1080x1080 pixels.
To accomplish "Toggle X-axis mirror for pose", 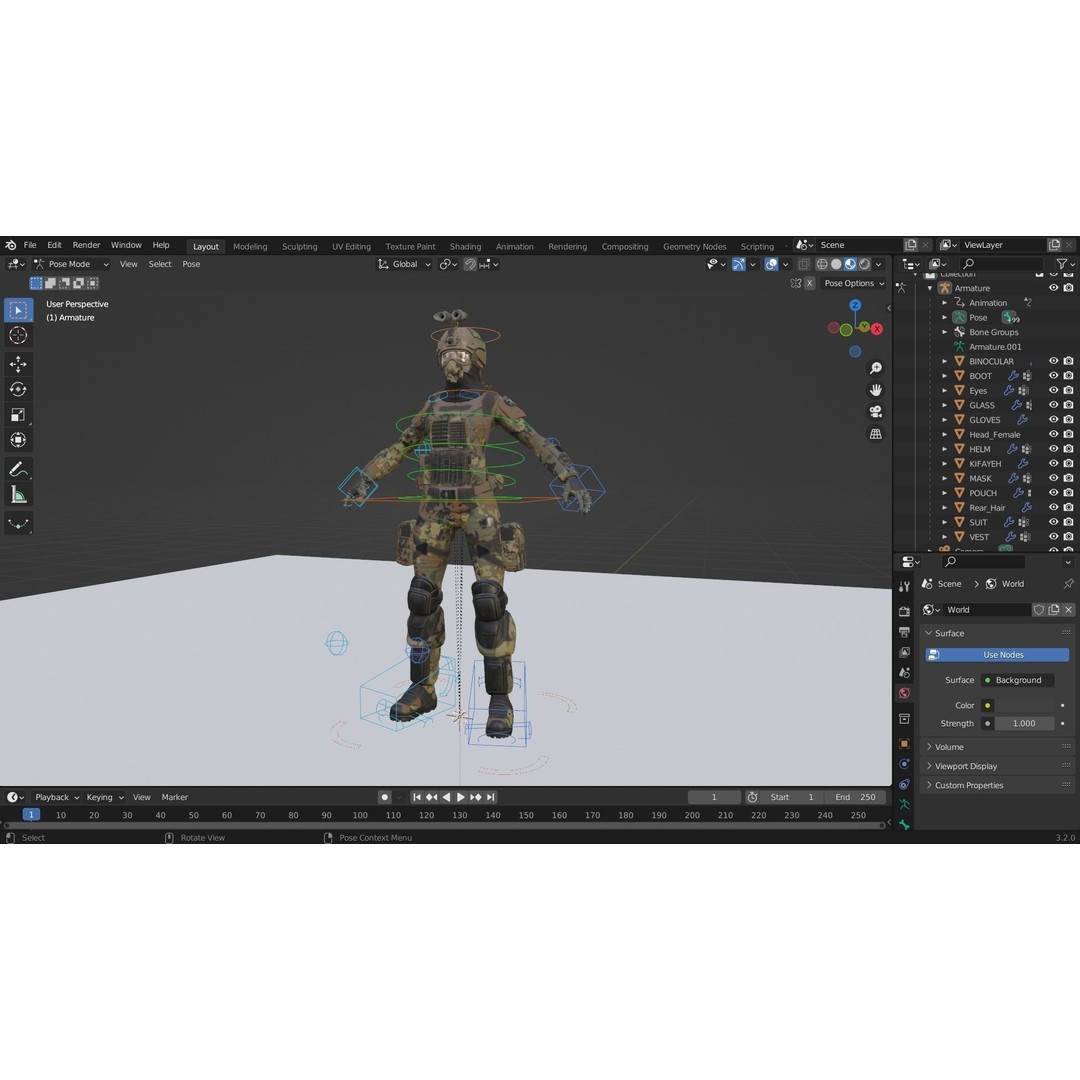I will tap(810, 283).
